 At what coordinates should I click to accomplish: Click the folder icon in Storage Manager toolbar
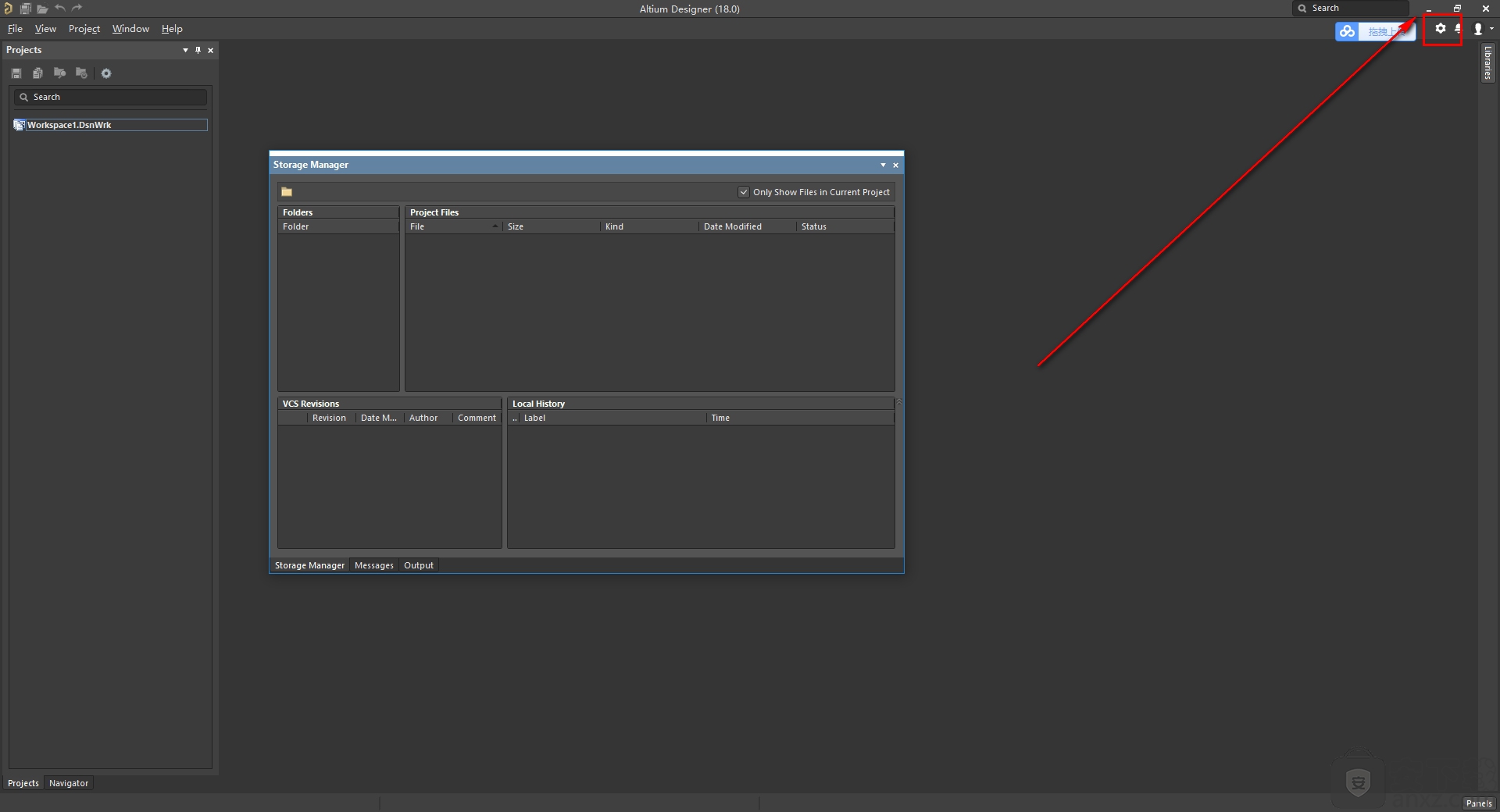click(x=287, y=192)
